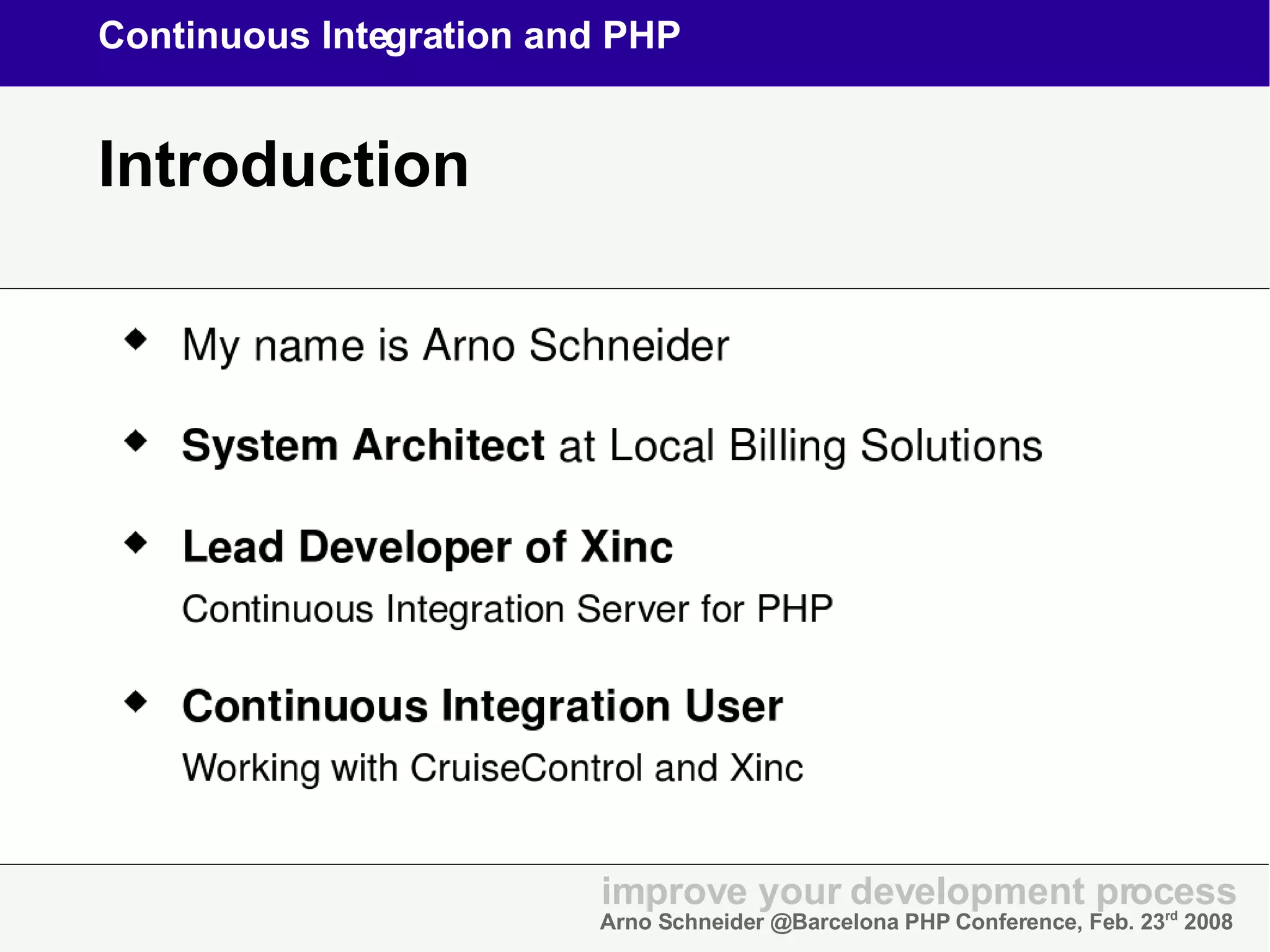Click the 'Continuous Integration and PHP' header title
Screen dimensions: 1270x952
coord(389,35)
